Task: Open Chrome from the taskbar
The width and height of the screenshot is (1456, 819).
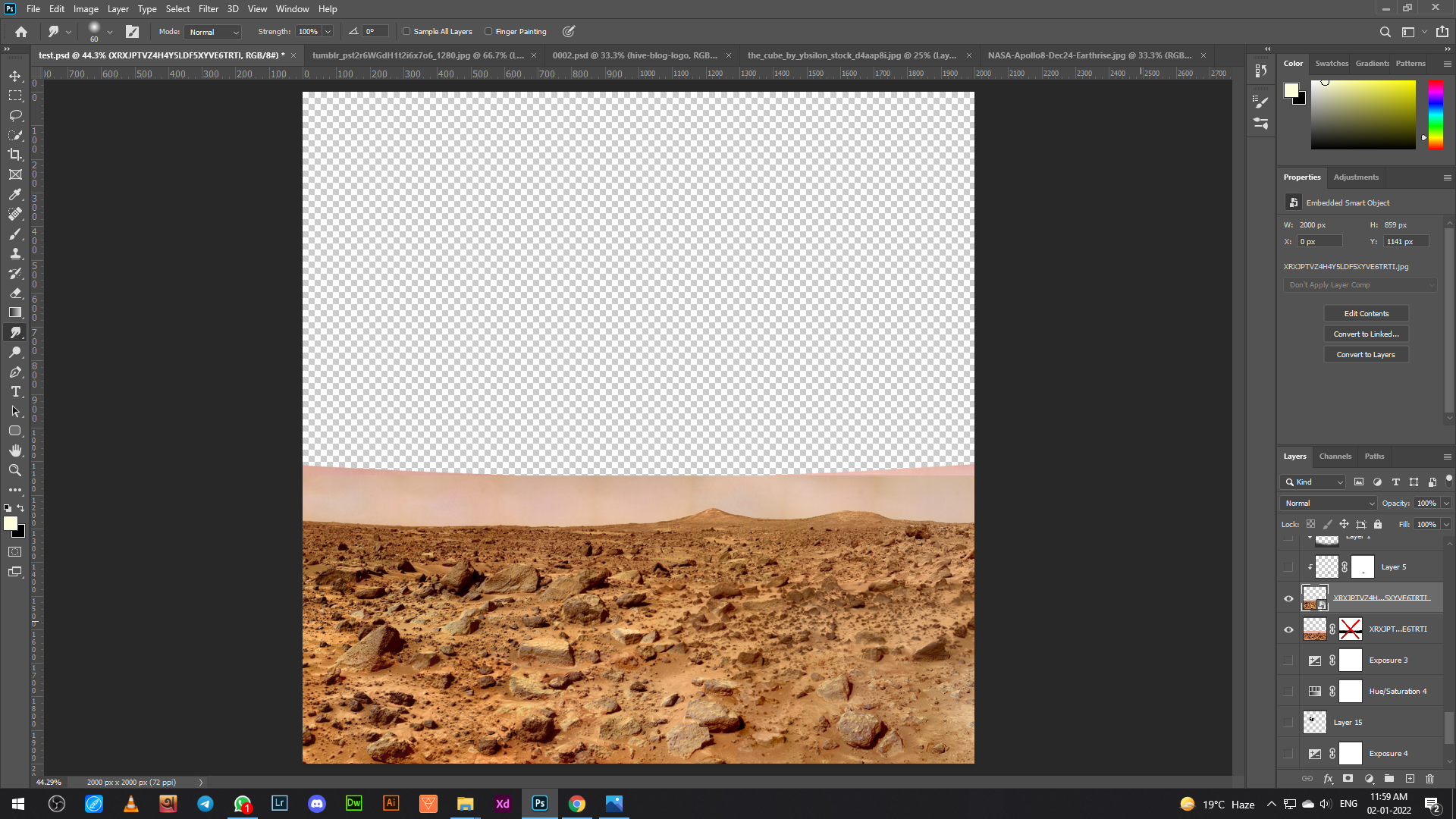Action: click(577, 804)
